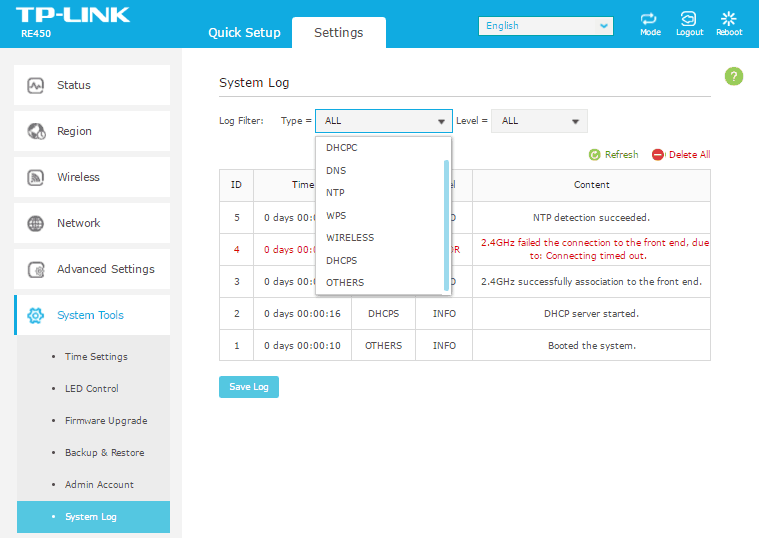This screenshot has height=538, width=759.
Task: Go to the Firmware Upgrade page
Action: (106, 421)
